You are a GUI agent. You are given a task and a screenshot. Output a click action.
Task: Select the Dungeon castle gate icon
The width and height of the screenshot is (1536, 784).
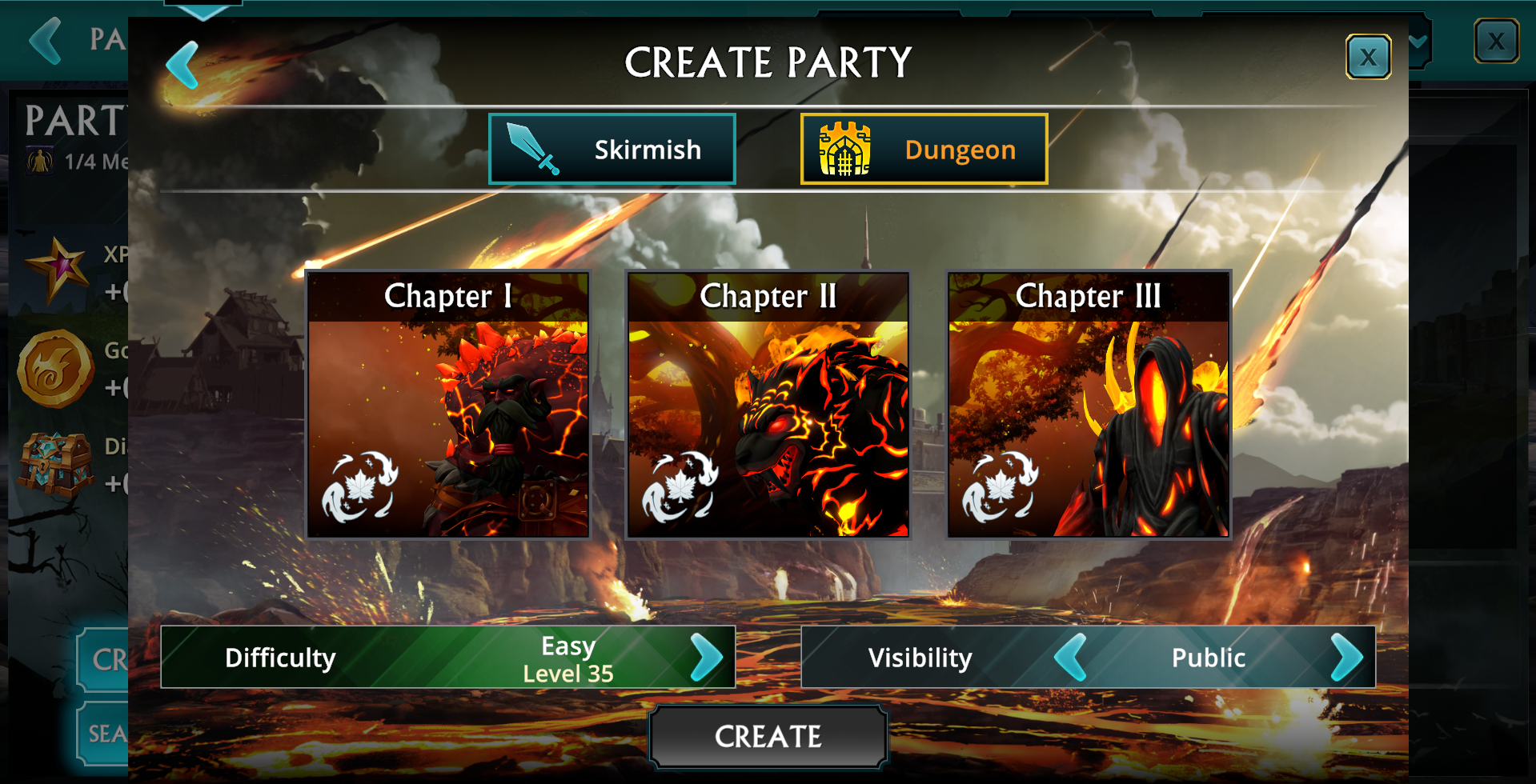pos(844,149)
